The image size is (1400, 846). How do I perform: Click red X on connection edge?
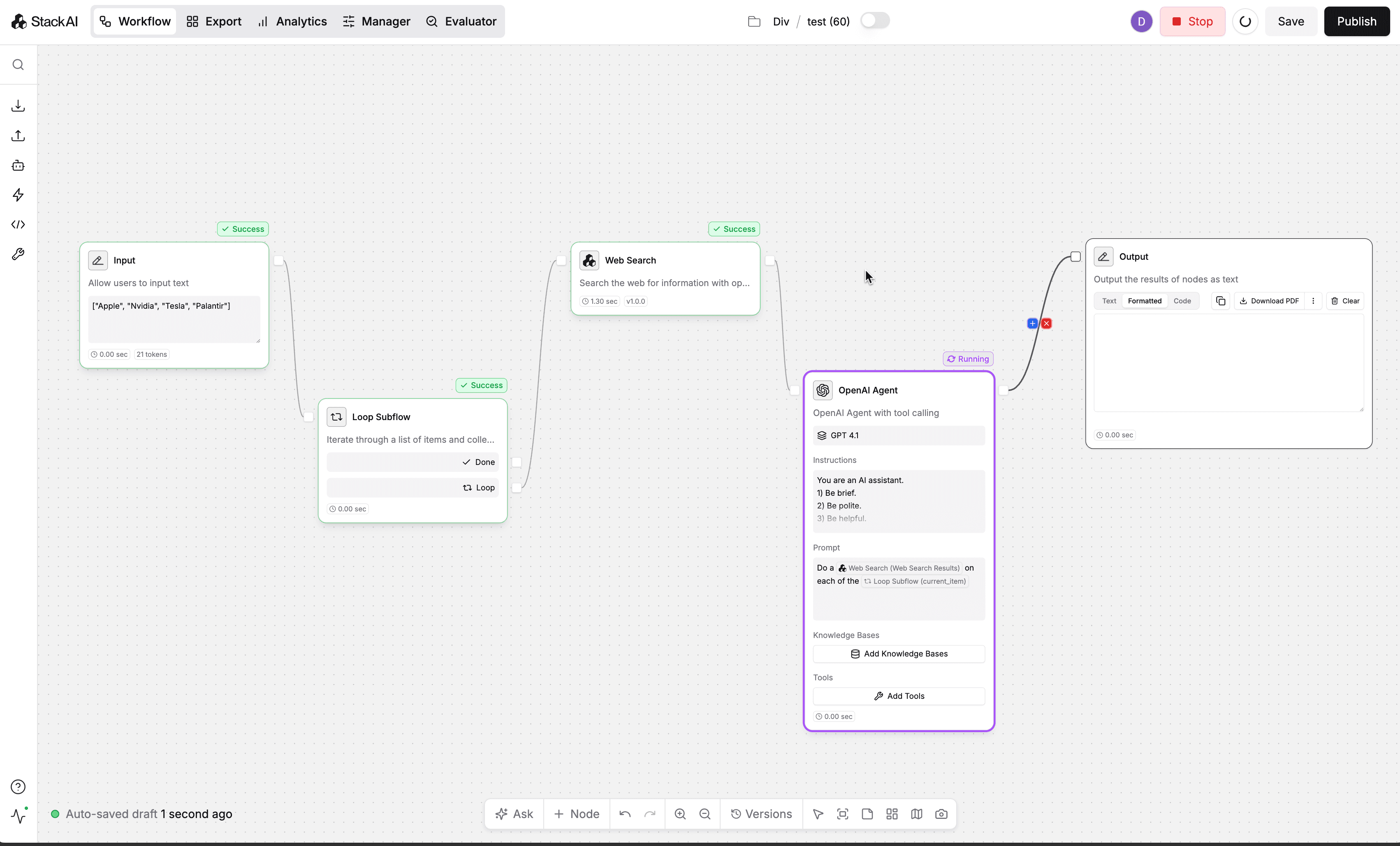point(1047,324)
